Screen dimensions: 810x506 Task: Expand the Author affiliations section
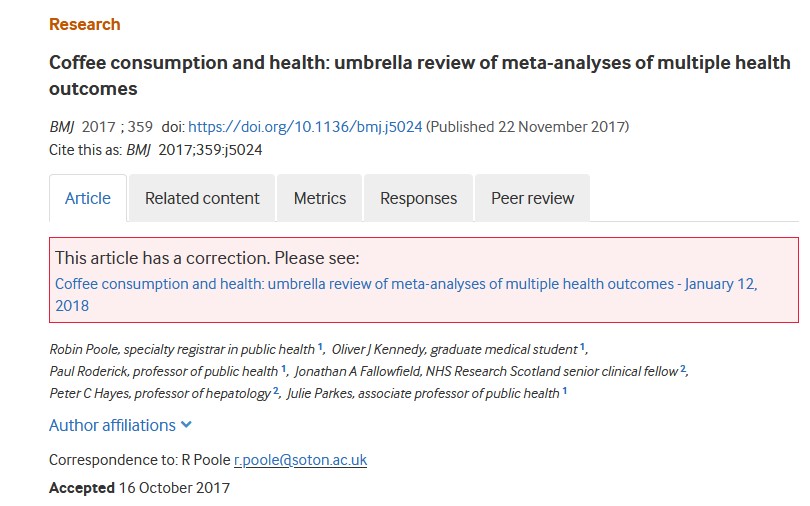[112, 425]
